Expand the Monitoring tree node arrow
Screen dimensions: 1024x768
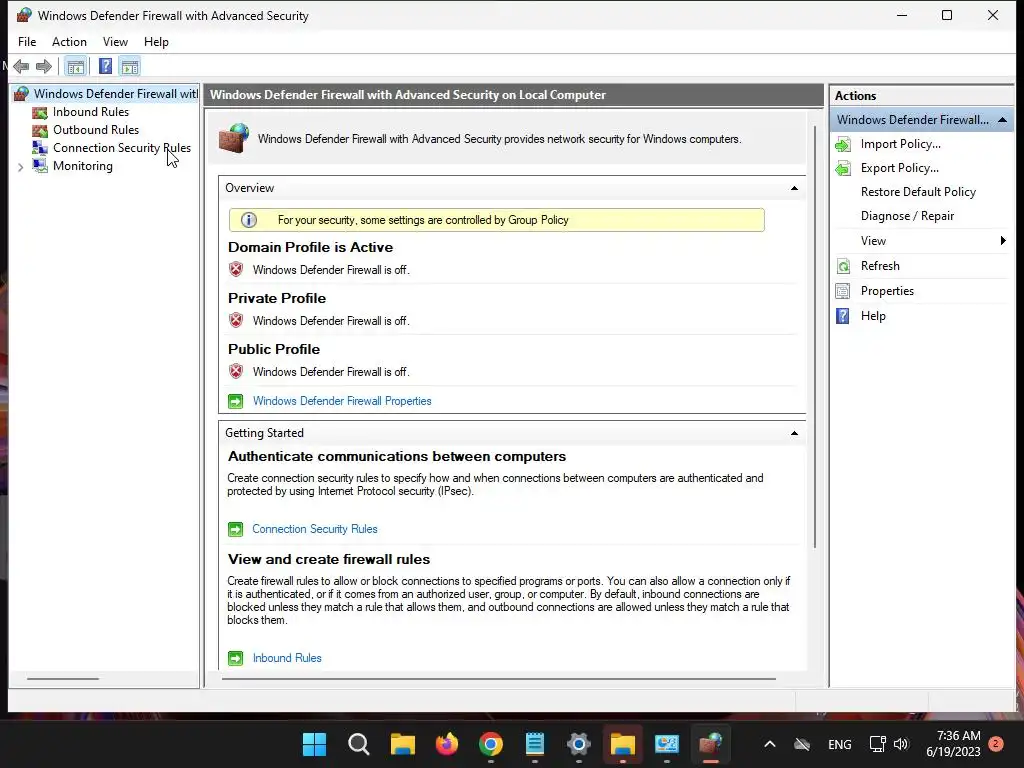pyautogui.click(x=20, y=167)
